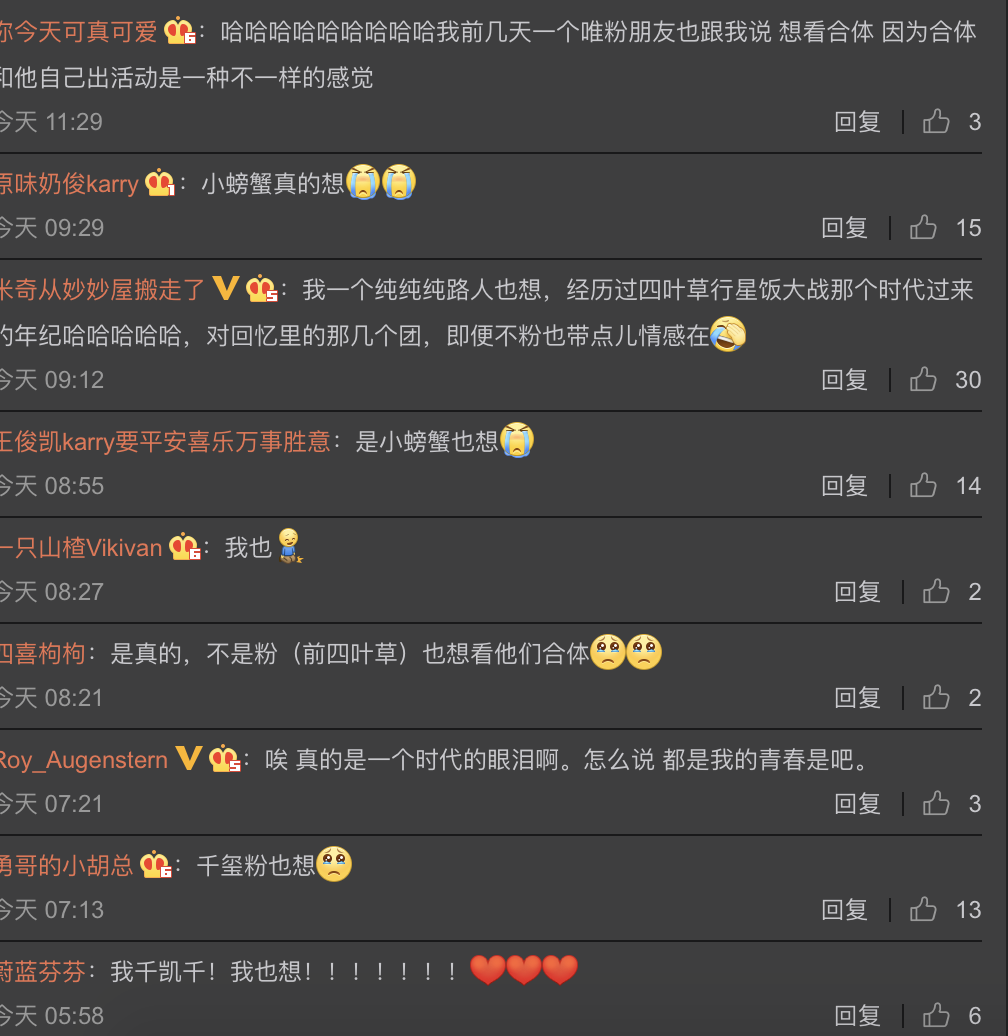
Task: Like the comment with 15 likes
Action: pos(923,227)
